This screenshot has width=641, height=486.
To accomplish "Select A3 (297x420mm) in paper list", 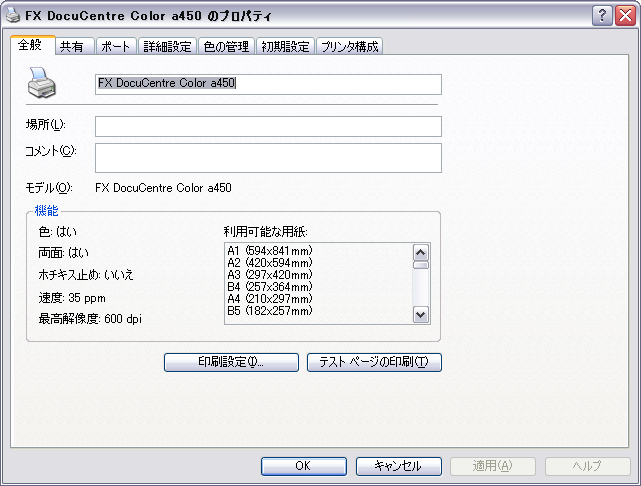I will click(270, 274).
